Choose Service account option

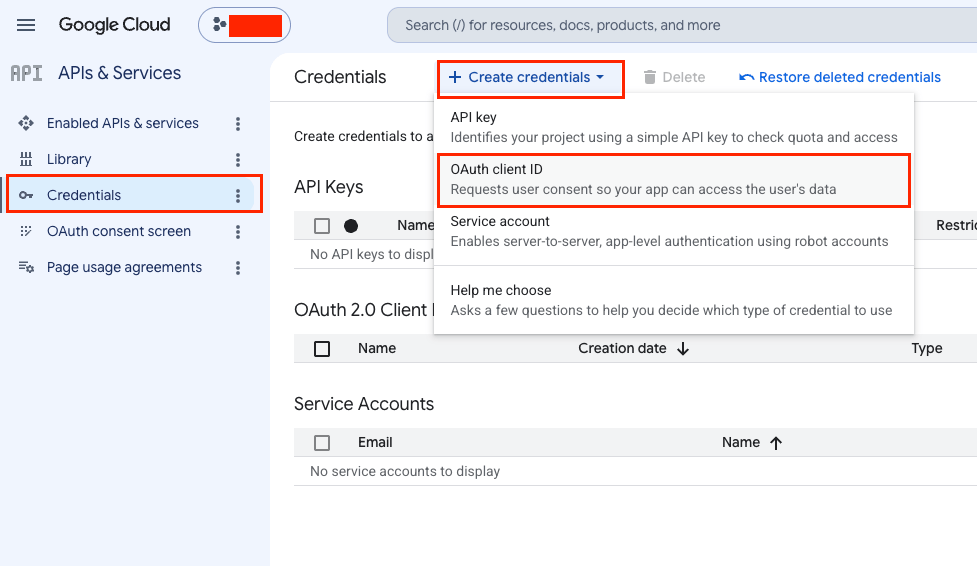(x=674, y=231)
